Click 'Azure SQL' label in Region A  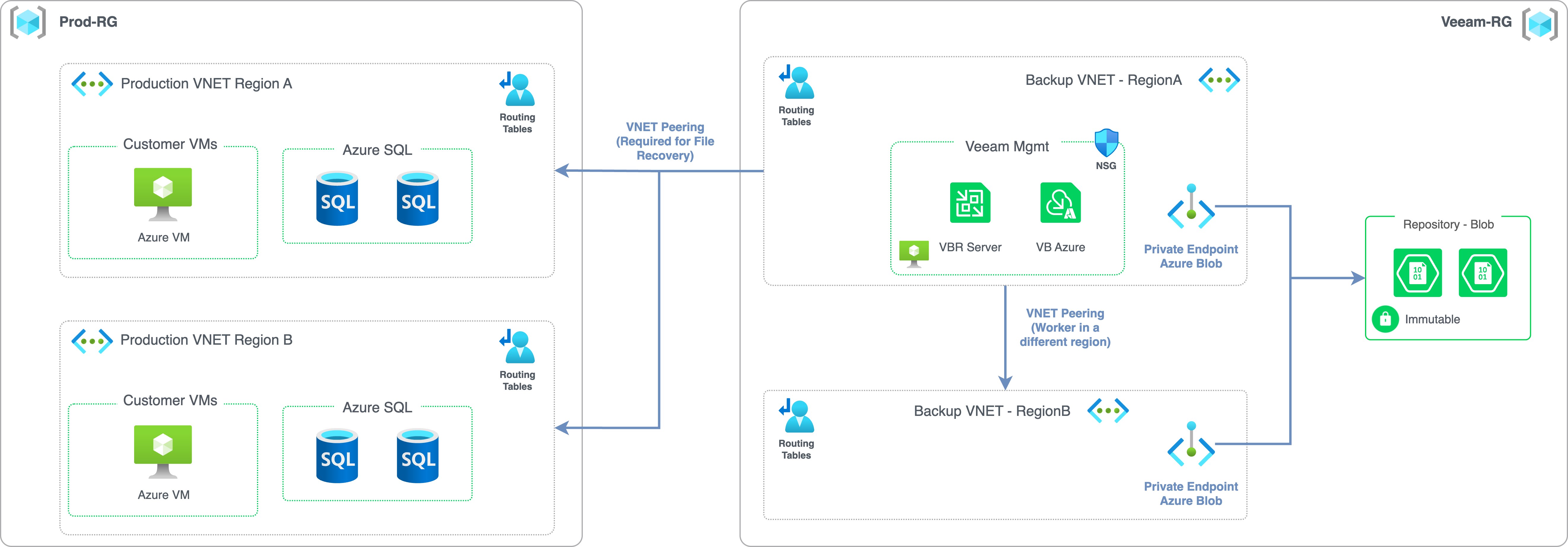click(377, 150)
